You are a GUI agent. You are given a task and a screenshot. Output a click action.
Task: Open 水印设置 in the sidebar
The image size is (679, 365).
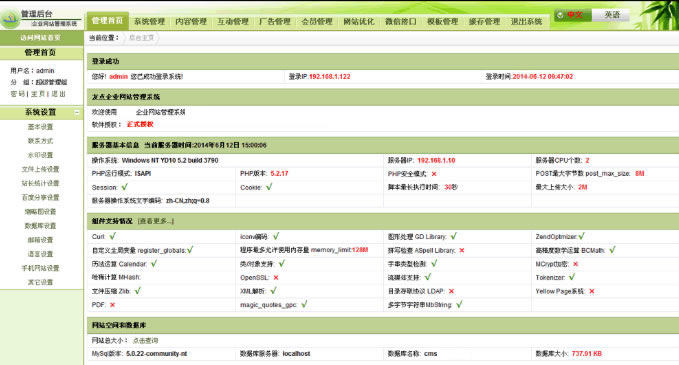click(x=40, y=155)
